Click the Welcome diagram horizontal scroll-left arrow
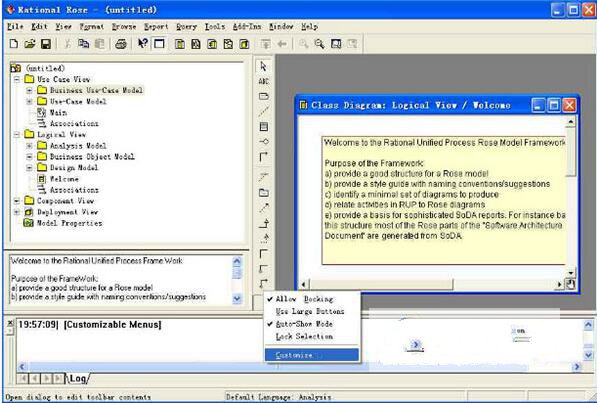 pos(303,284)
